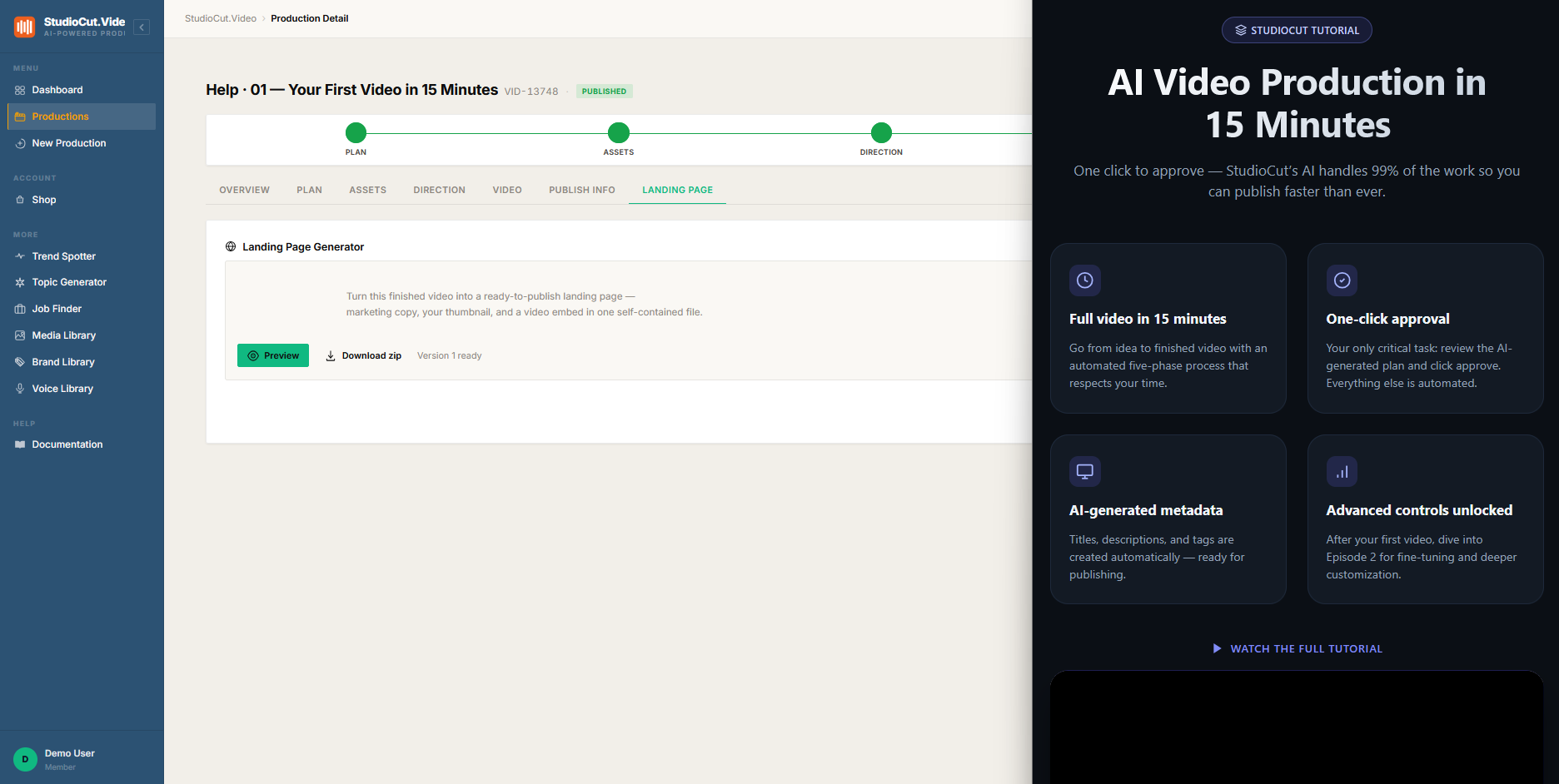Viewport: 1559px width, 784px height.
Task: Click the Media Library image icon
Action: pyautogui.click(x=20, y=335)
